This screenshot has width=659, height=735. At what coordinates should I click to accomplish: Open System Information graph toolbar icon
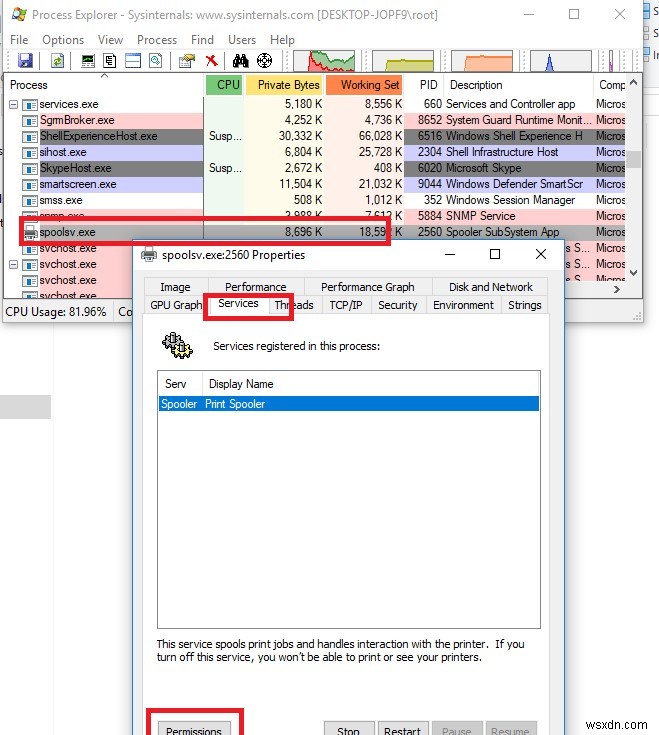tap(88, 60)
